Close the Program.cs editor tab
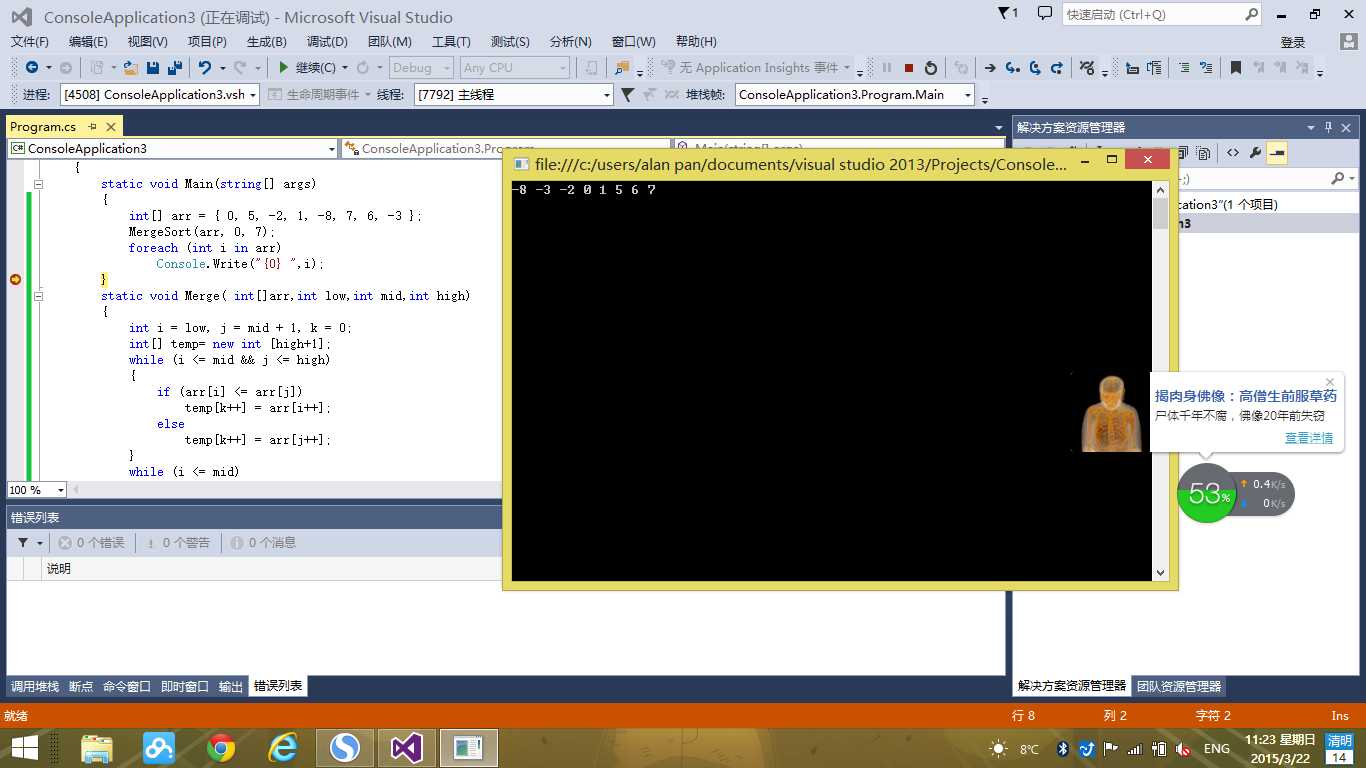This screenshot has width=1366, height=768. 111,126
